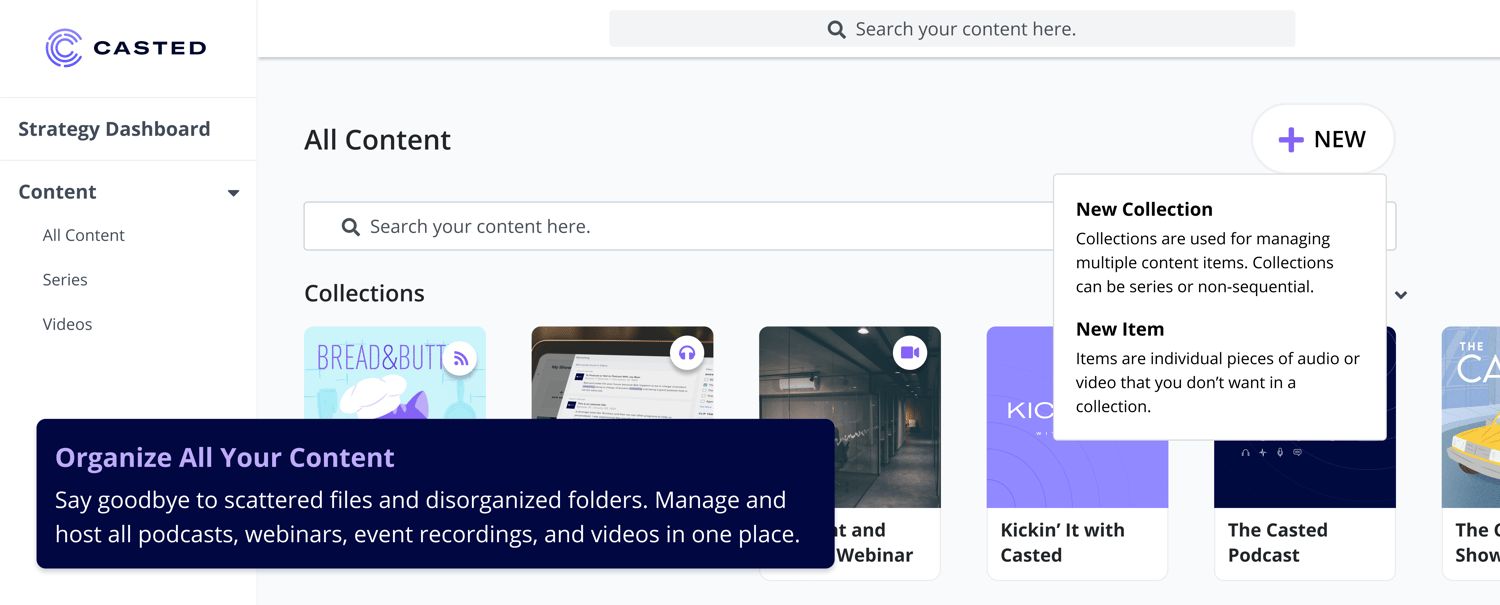1500x605 pixels.
Task: Click the microphone icon on The Casted Podcast cover
Action: (x=1280, y=452)
